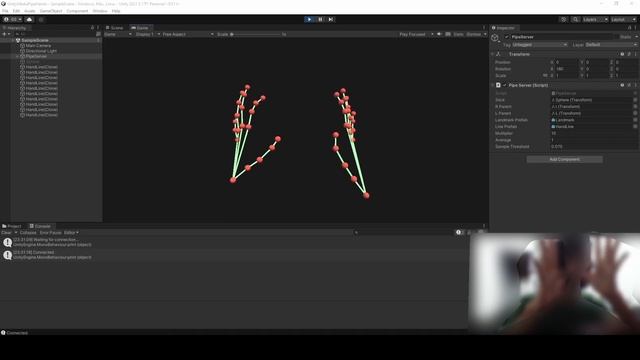Viewport: 640px width, 360px height.
Task: Click the GameObject icon picker in Inspector
Action: [x=495, y=38]
